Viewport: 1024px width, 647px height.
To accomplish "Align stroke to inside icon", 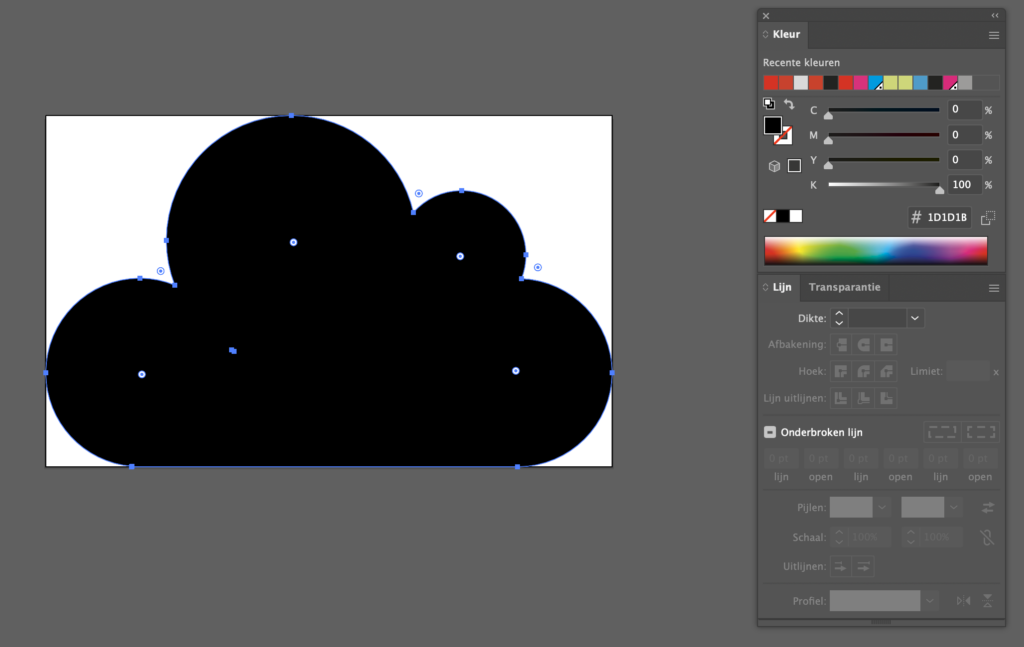I will (863, 398).
